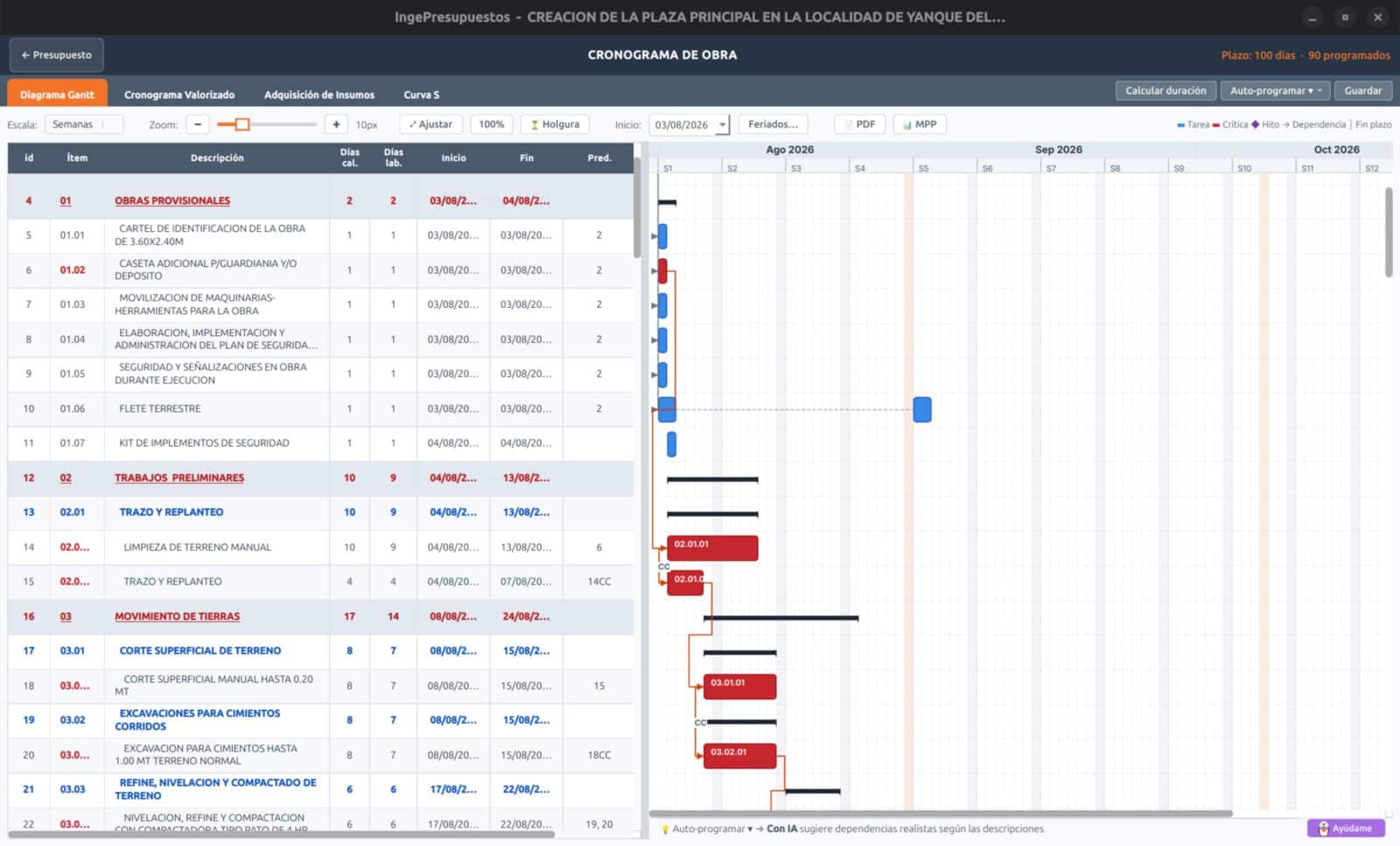Image resolution: width=1400 pixels, height=846 pixels.
Task: Export the schedule to MPP
Action: point(920,125)
